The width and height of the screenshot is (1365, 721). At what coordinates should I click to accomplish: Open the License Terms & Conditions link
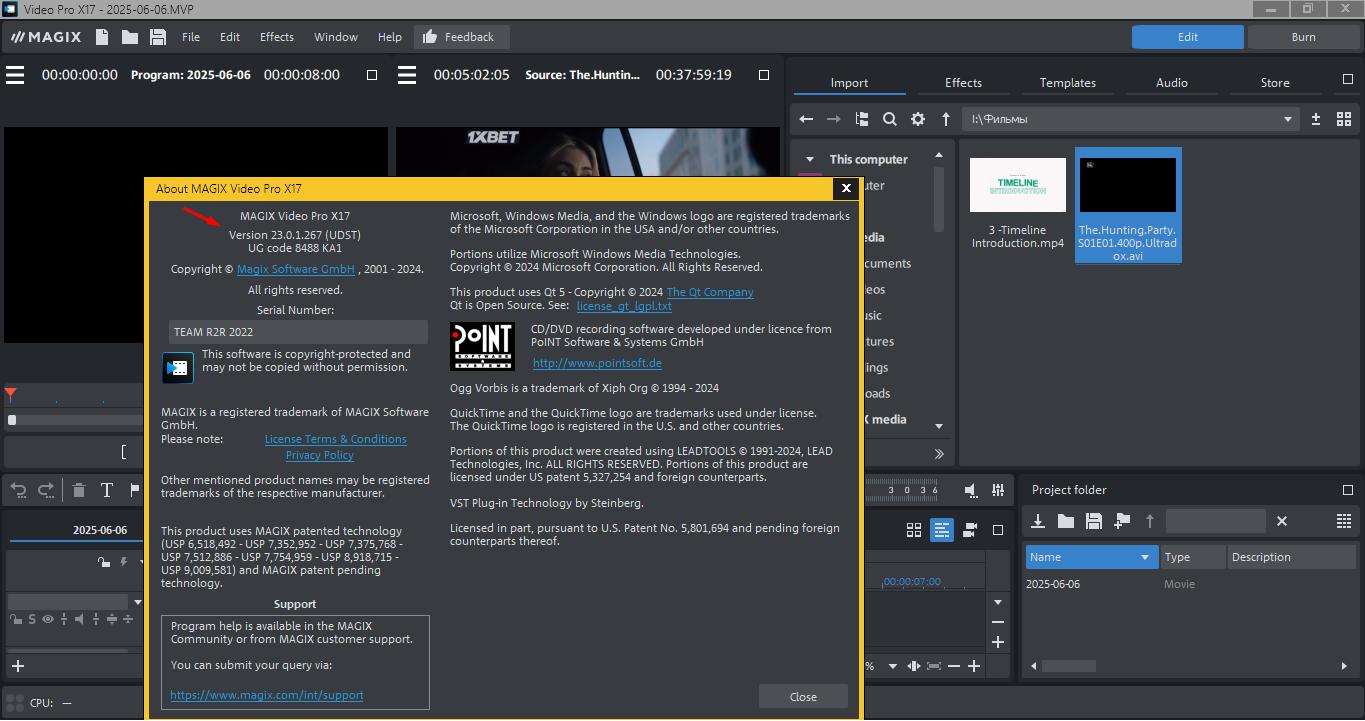335,439
